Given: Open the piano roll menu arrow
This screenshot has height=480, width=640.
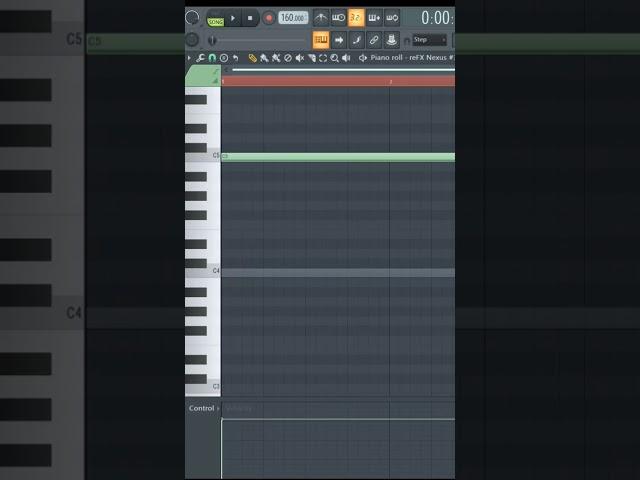Looking at the screenshot, I should [189, 58].
